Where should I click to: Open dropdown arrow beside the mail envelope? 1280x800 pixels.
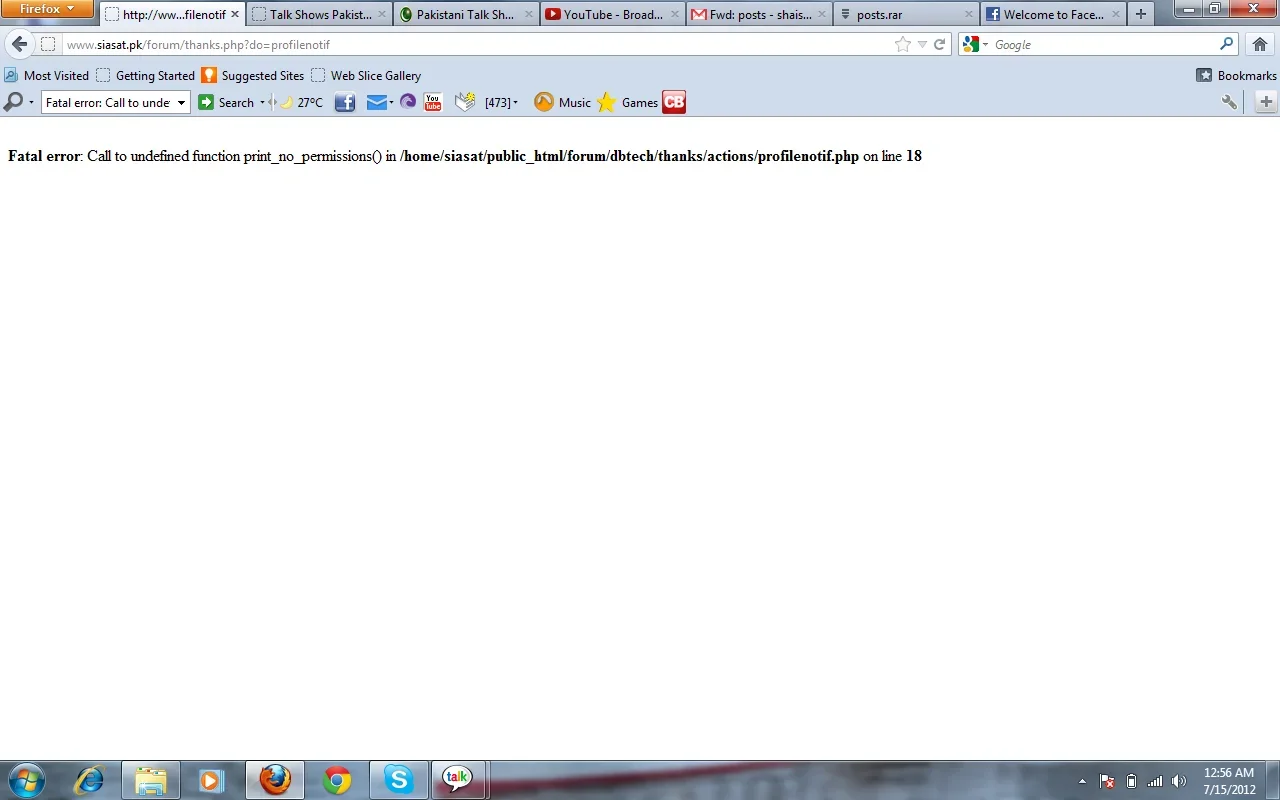click(391, 102)
